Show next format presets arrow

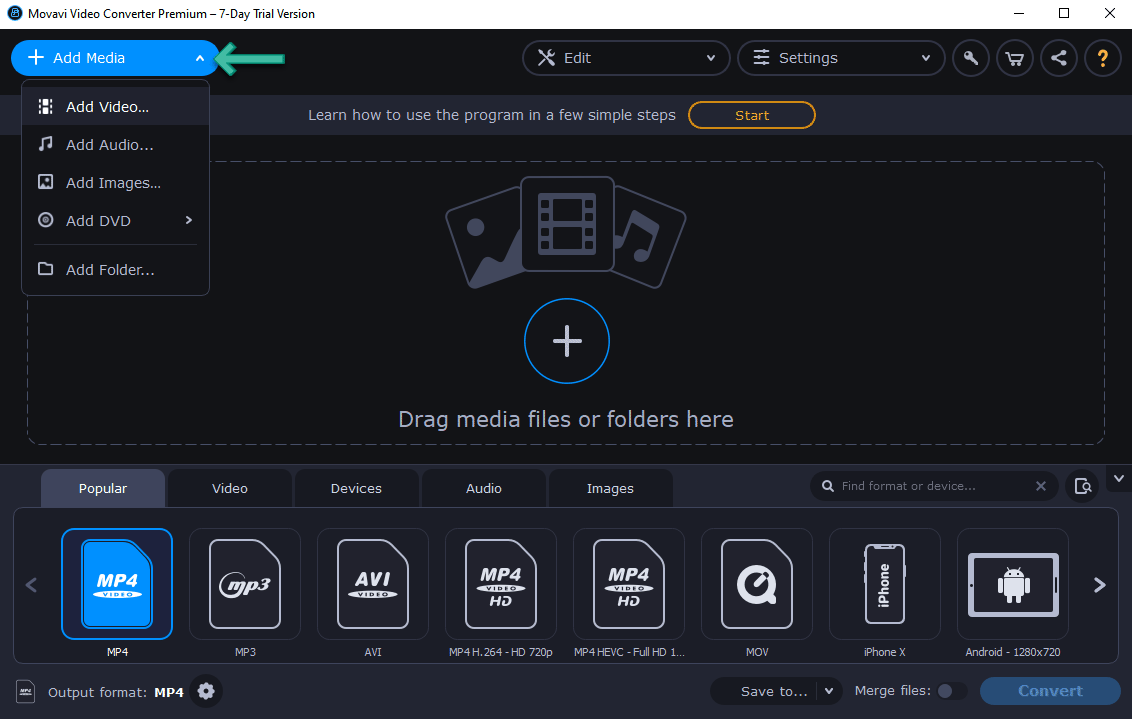[1100, 585]
